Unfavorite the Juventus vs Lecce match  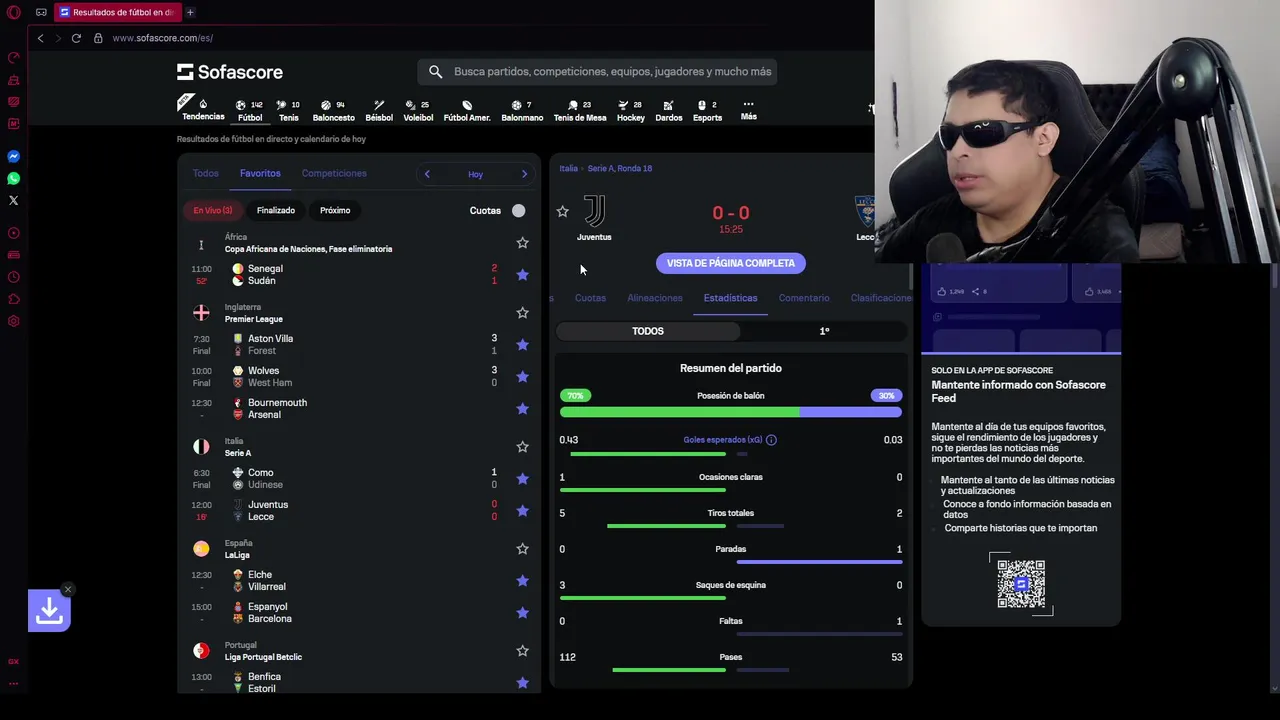(522, 510)
